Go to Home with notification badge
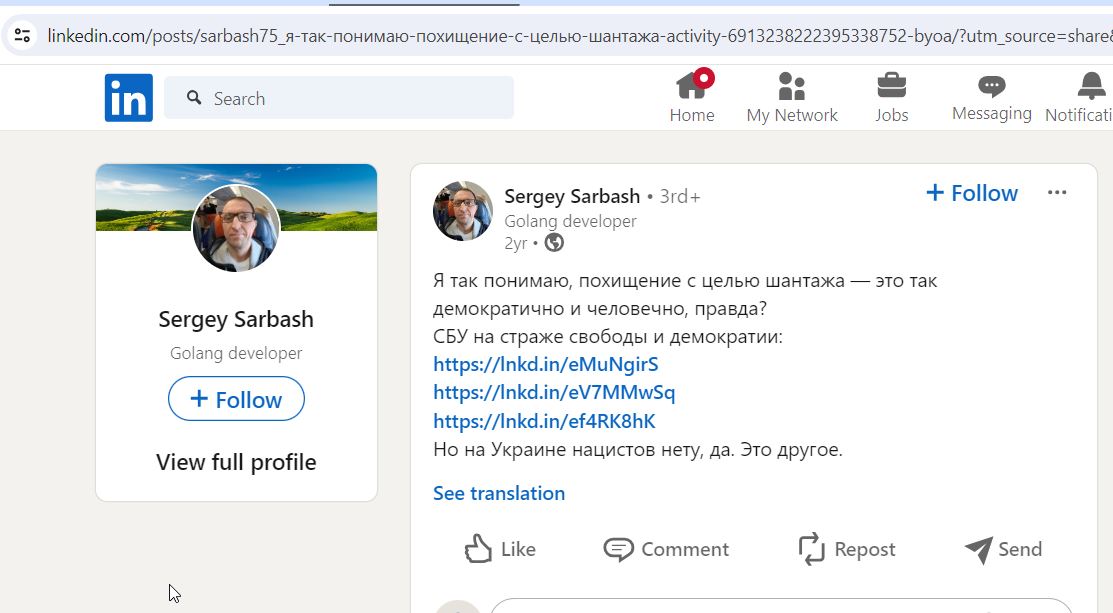Screen dimensions: 1113x613 point(692,98)
